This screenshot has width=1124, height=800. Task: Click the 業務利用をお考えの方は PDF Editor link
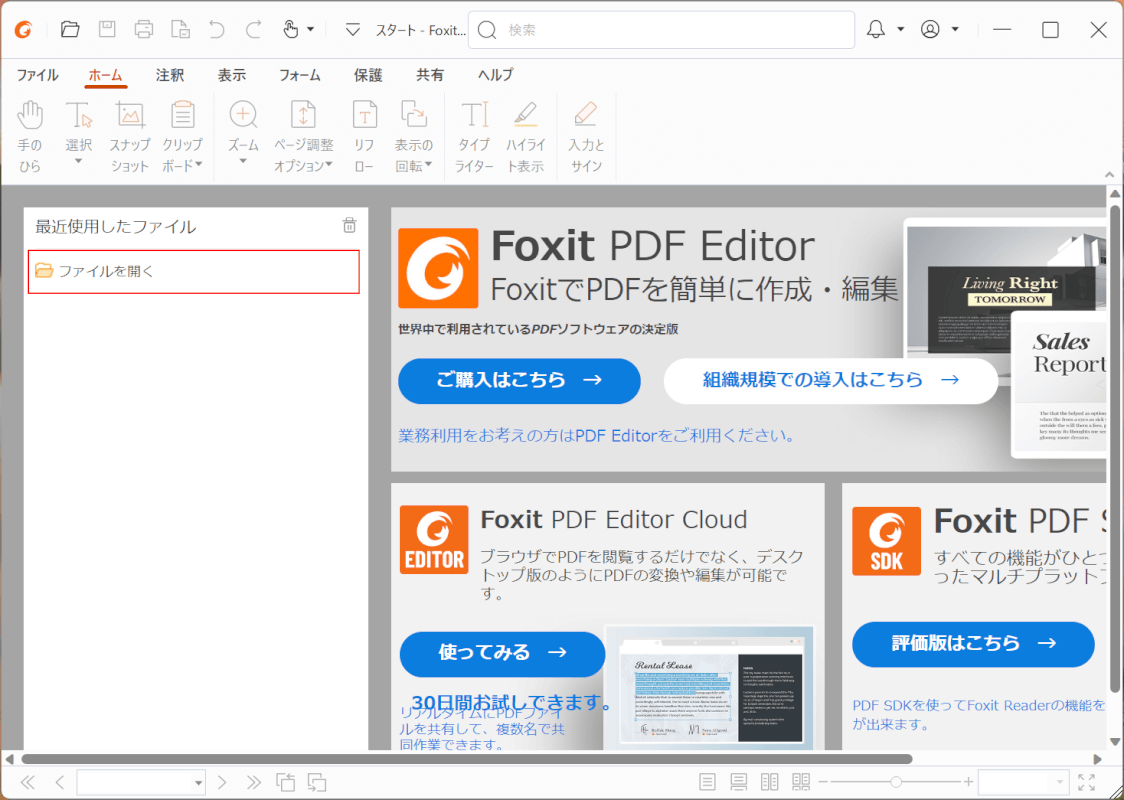coord(596,436)
